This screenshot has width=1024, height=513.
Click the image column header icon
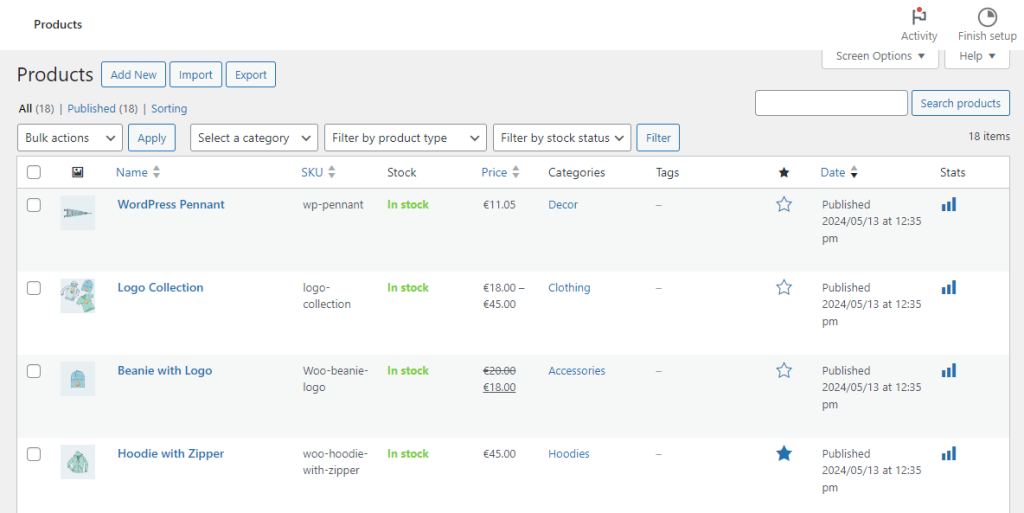pyautogui.click(x=78, y=172)
